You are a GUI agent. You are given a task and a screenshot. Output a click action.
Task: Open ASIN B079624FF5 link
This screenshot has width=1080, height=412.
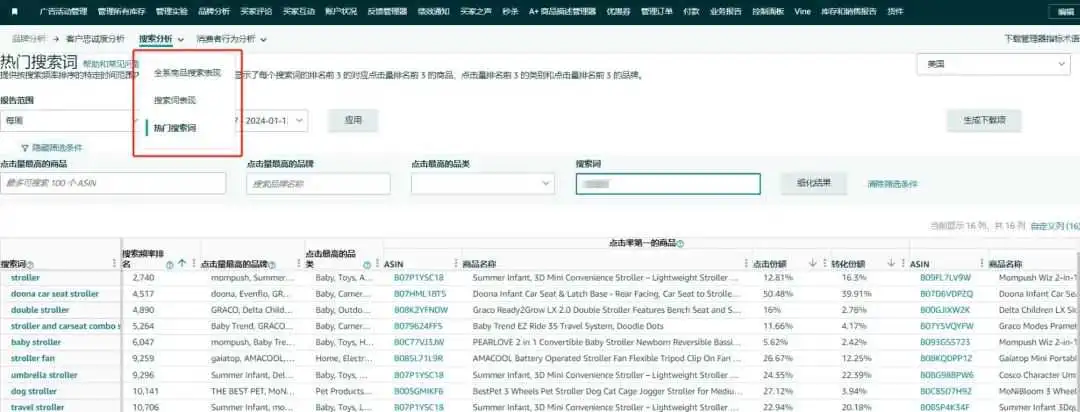tap(418, 326)
